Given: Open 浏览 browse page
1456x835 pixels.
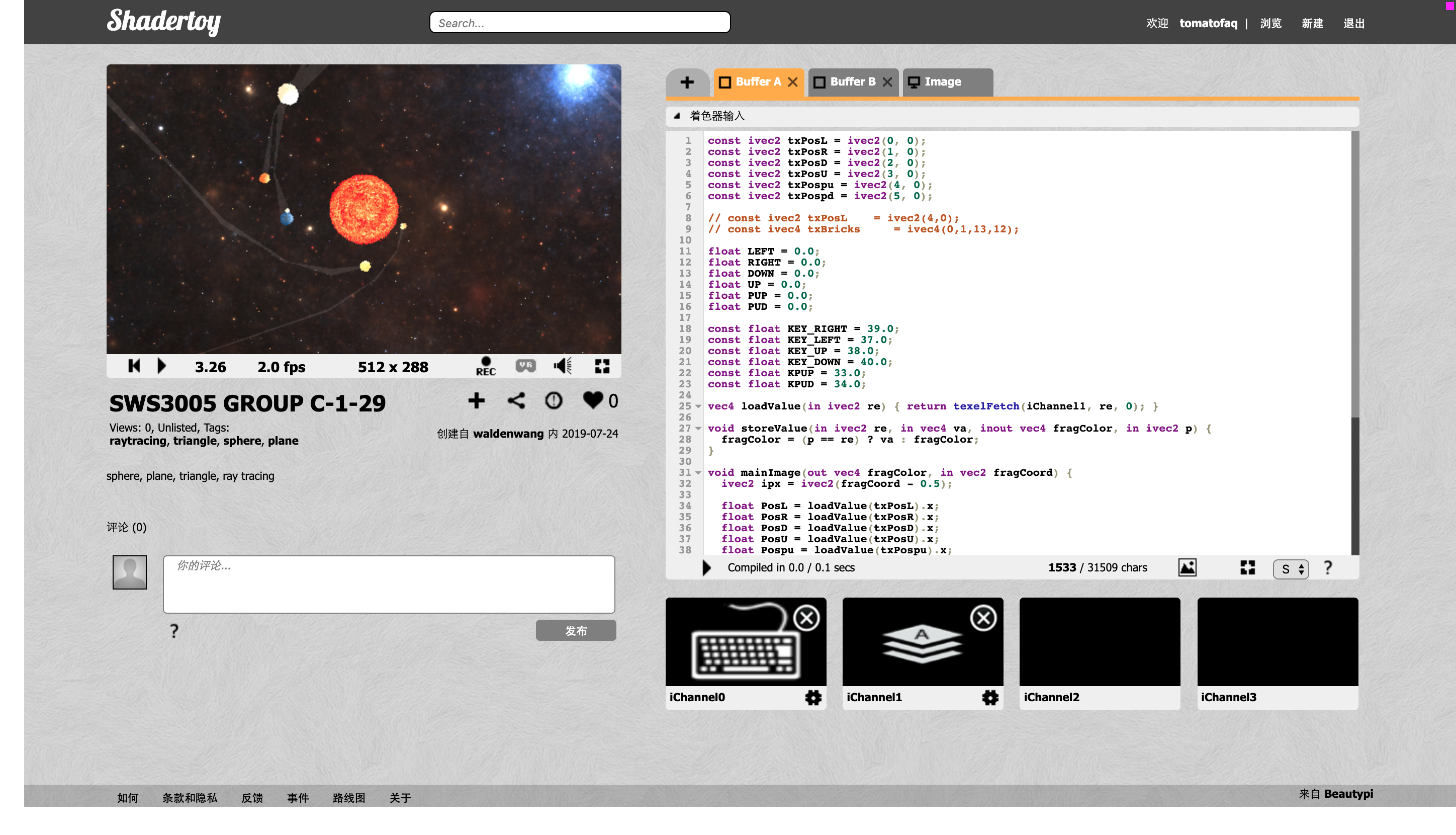Looking at the screenshot, I should [1271, 24].
